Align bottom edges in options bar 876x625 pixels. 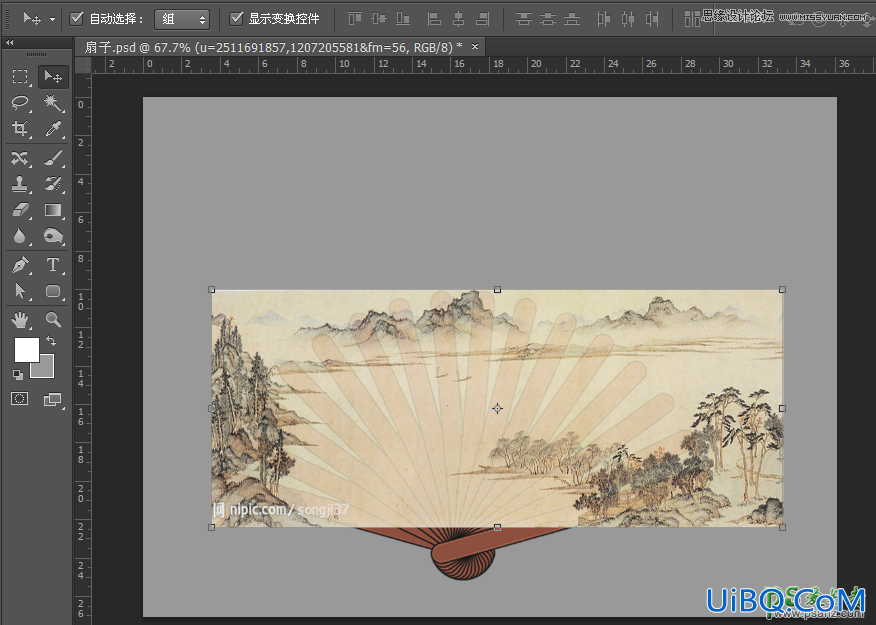tap(403, 19)
